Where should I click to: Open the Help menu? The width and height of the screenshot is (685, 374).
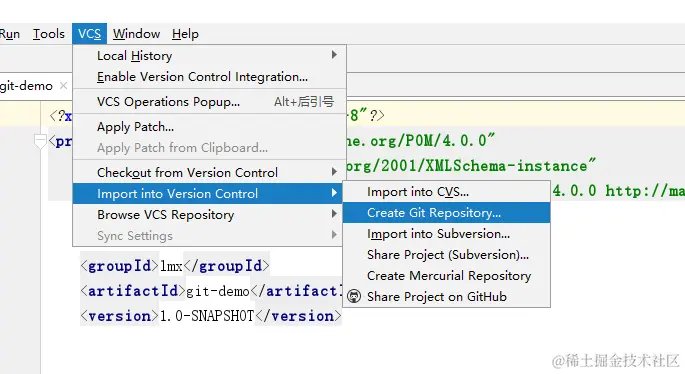click(185, 34)
